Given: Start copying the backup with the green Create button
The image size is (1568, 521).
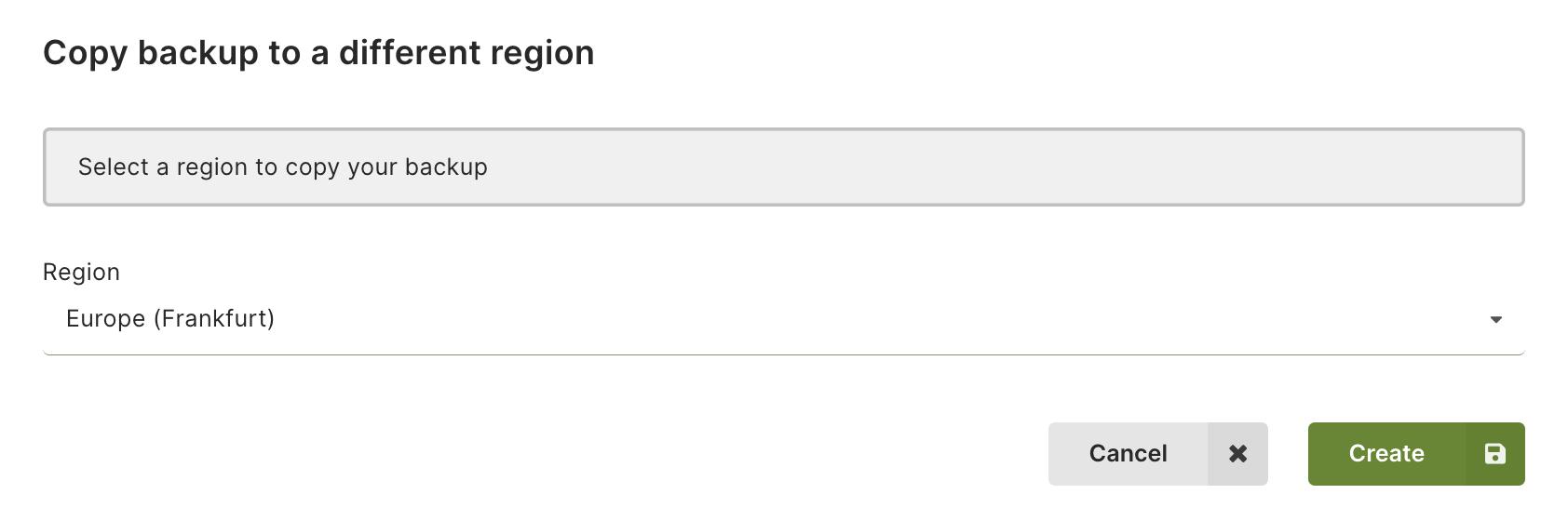Looking at the screenshot, I should pyautogui.click(x=1416, y=454).
